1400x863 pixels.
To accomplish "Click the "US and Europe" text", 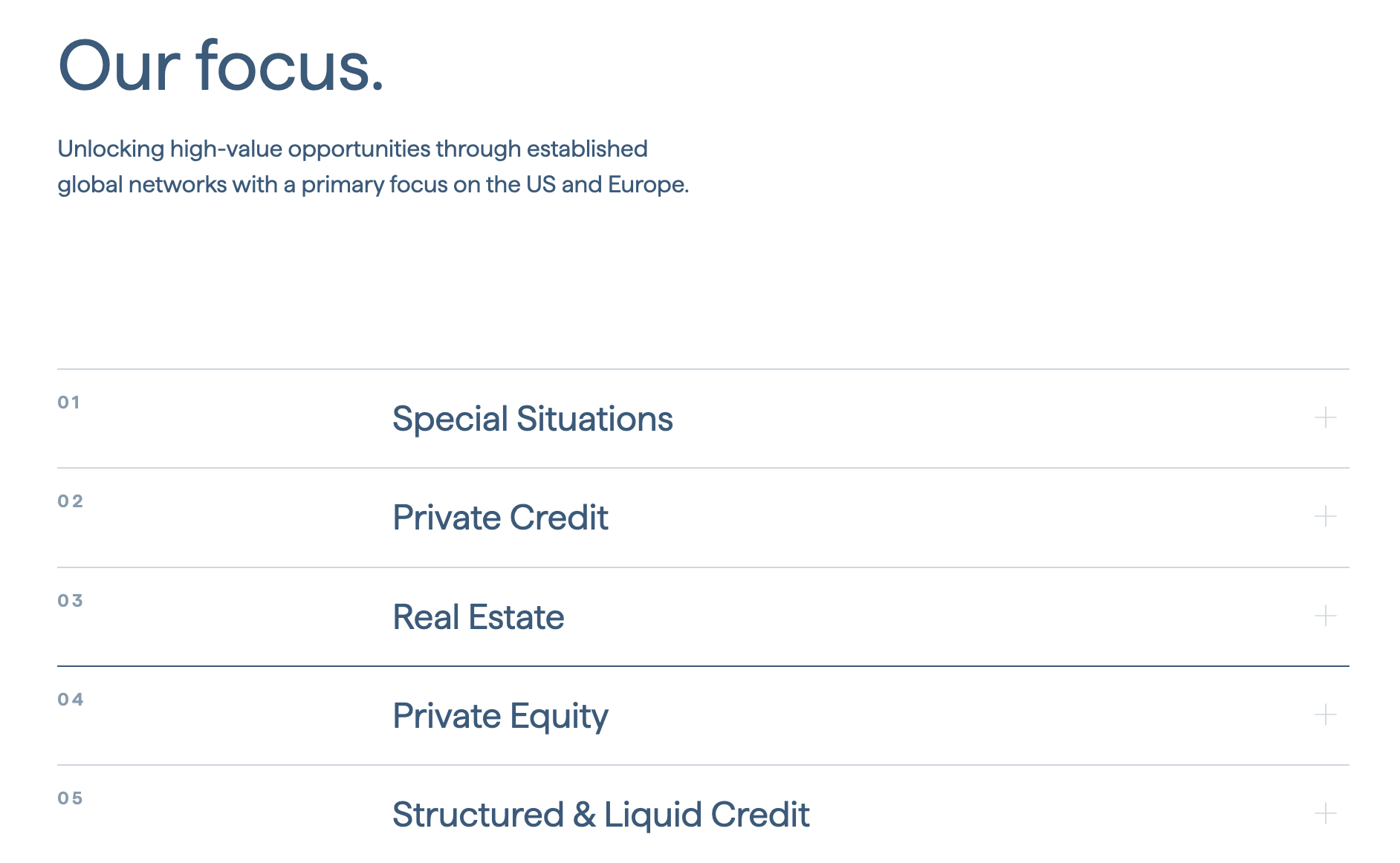I will coord(607,184).
